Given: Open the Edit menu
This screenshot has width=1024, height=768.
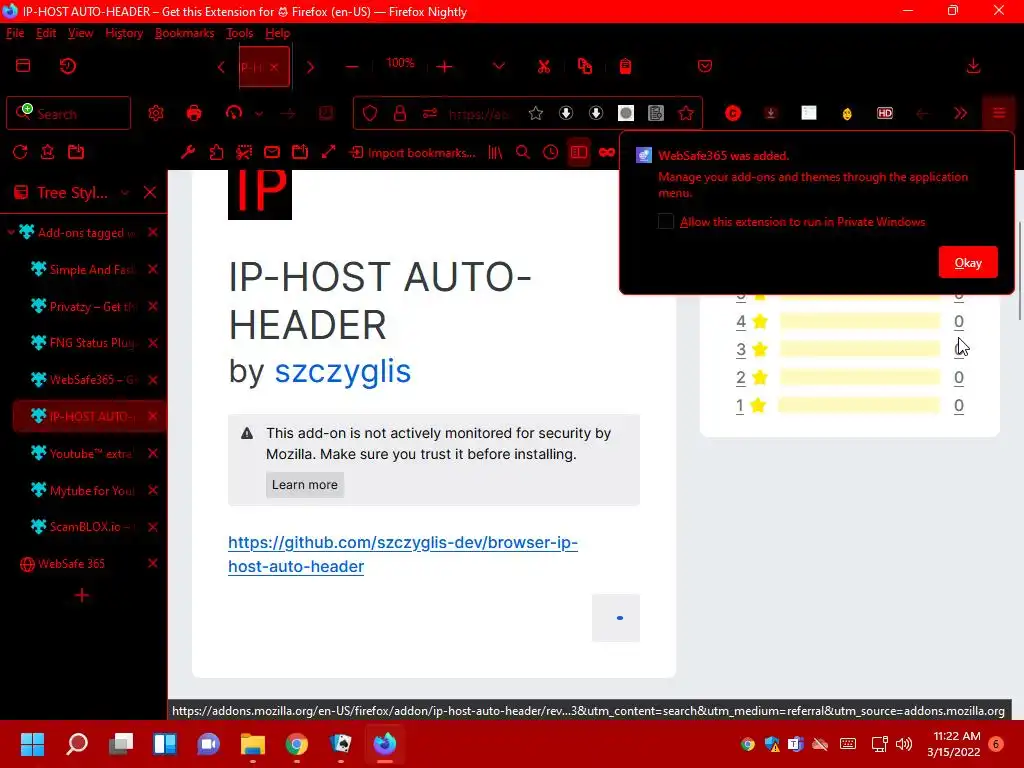Looking at the screenshot, I should click(46, 33).
